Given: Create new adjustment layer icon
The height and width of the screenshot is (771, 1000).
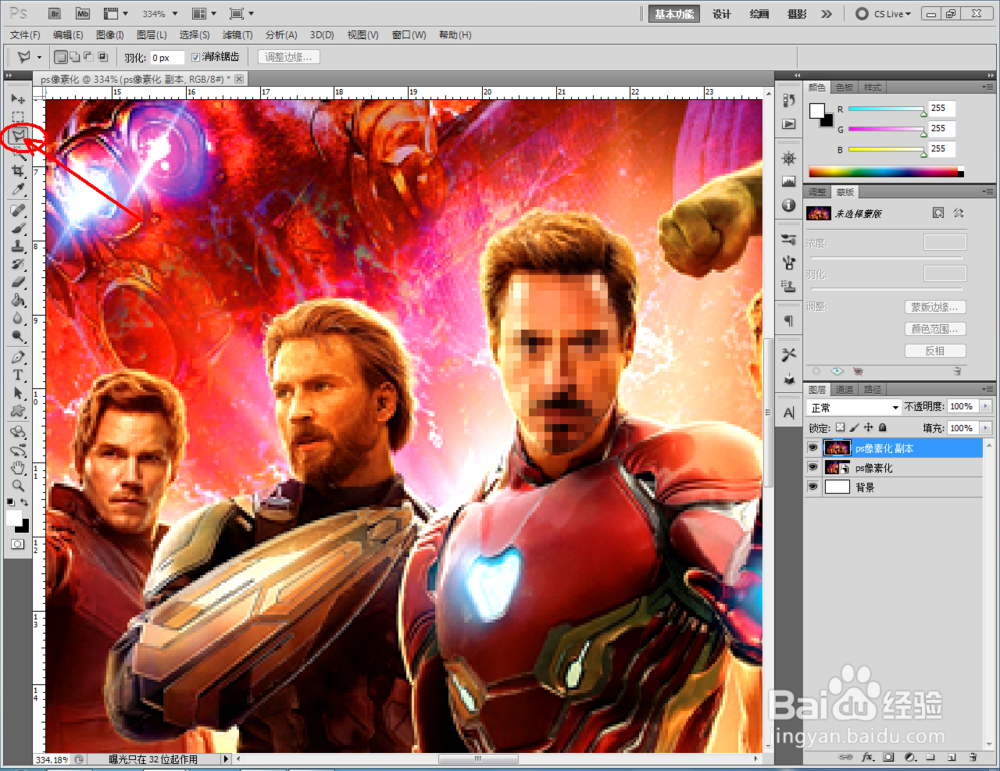Looking at the screenshot, I should (x=910, y=757).
